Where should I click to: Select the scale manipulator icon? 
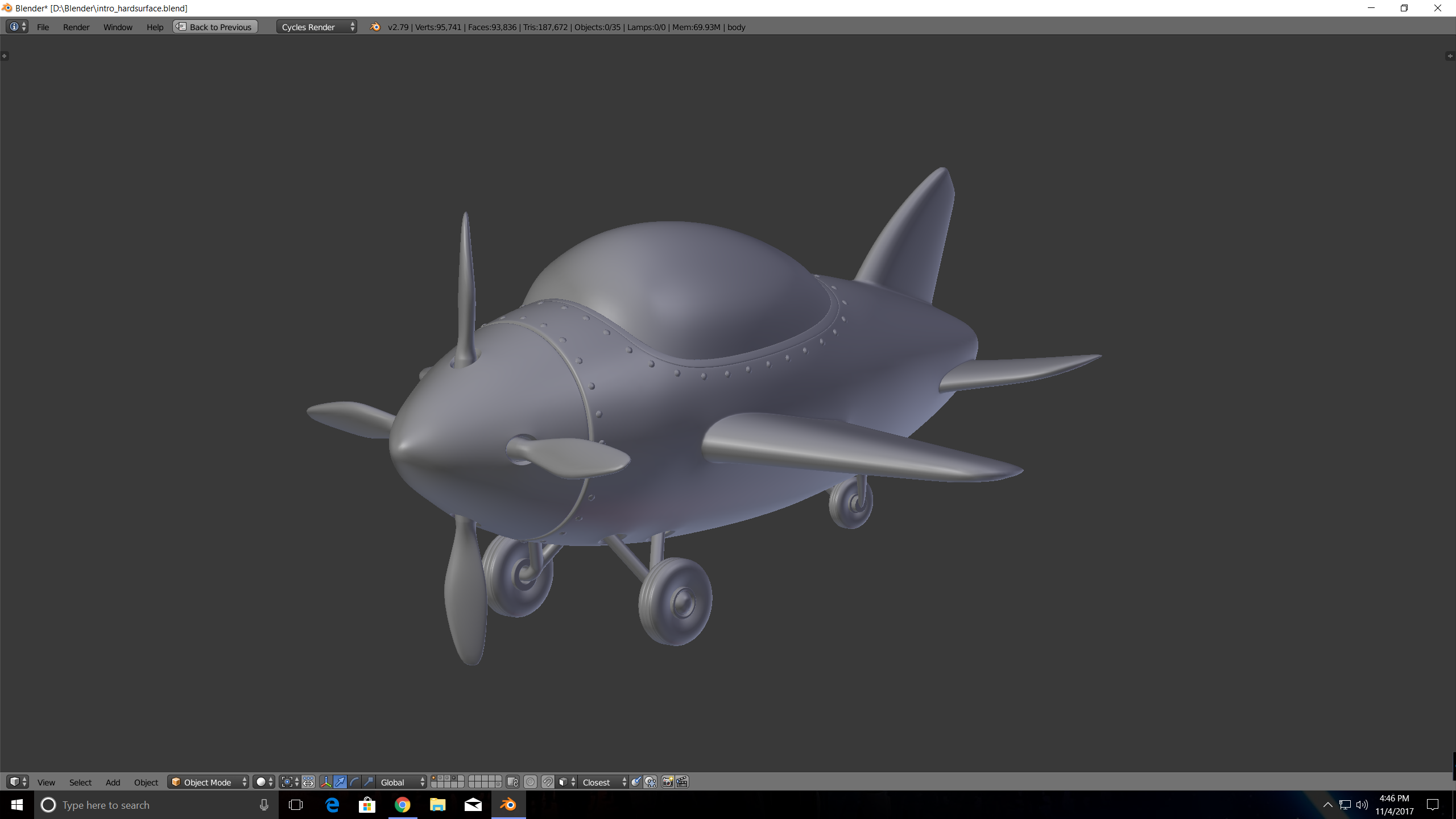click(x=369, y=782)
